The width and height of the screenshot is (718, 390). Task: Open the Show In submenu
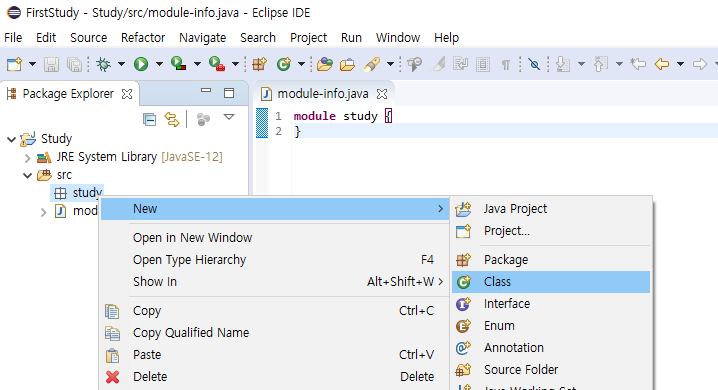click(x=275, y=282)
